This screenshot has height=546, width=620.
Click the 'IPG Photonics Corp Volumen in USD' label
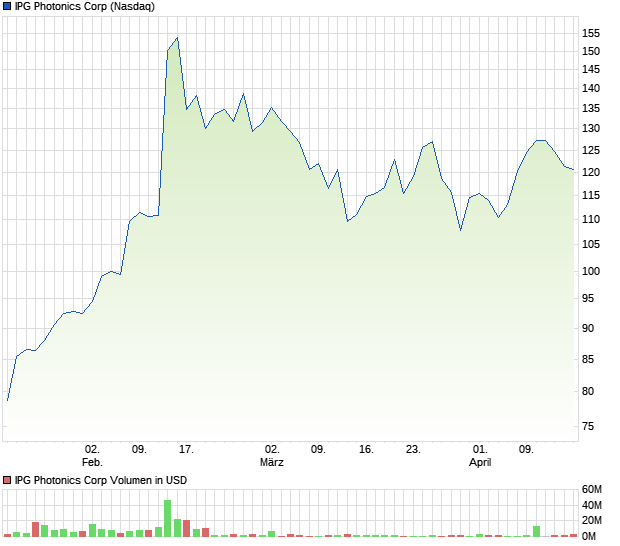[100, 480]
